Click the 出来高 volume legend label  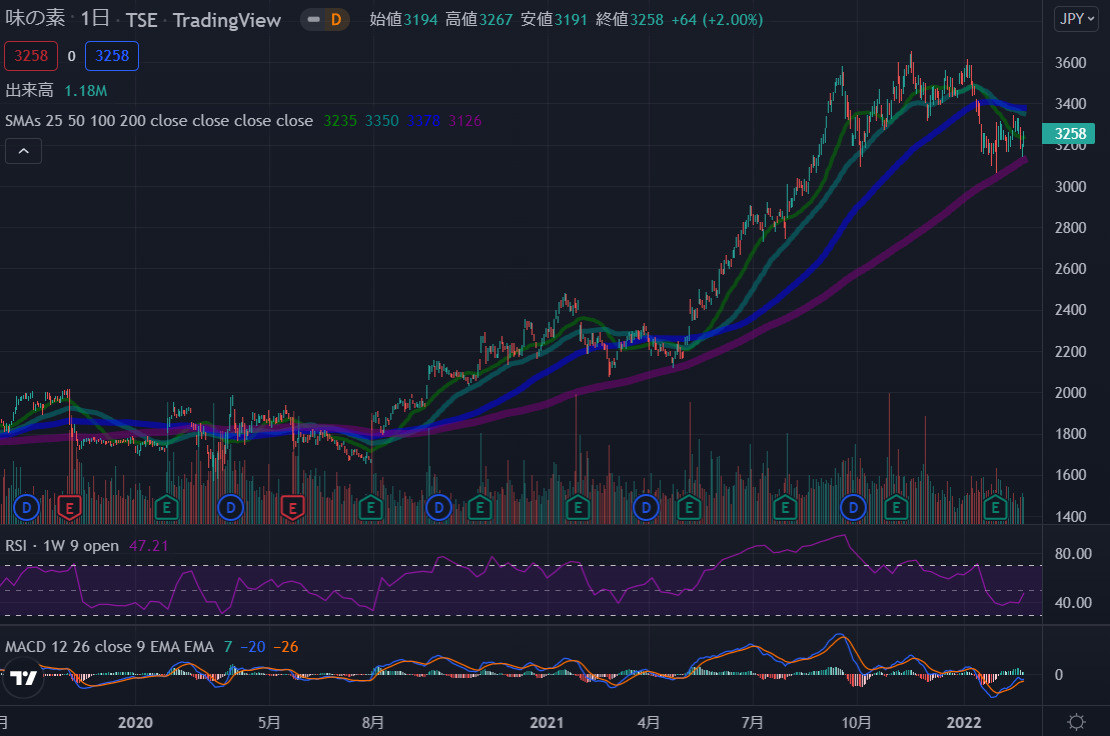(x=29, y=91)
